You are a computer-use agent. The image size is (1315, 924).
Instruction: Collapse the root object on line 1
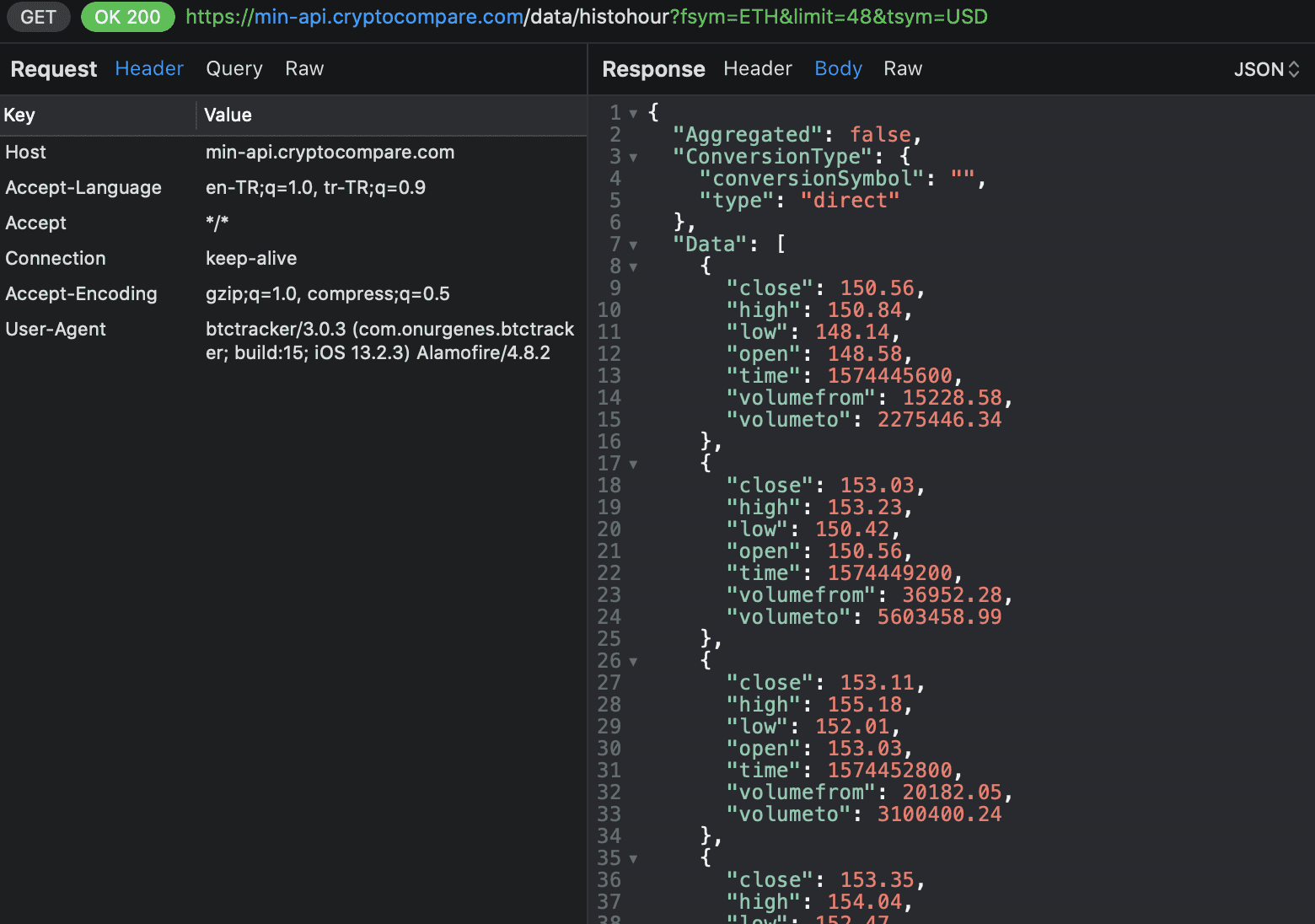pos(633,113)
